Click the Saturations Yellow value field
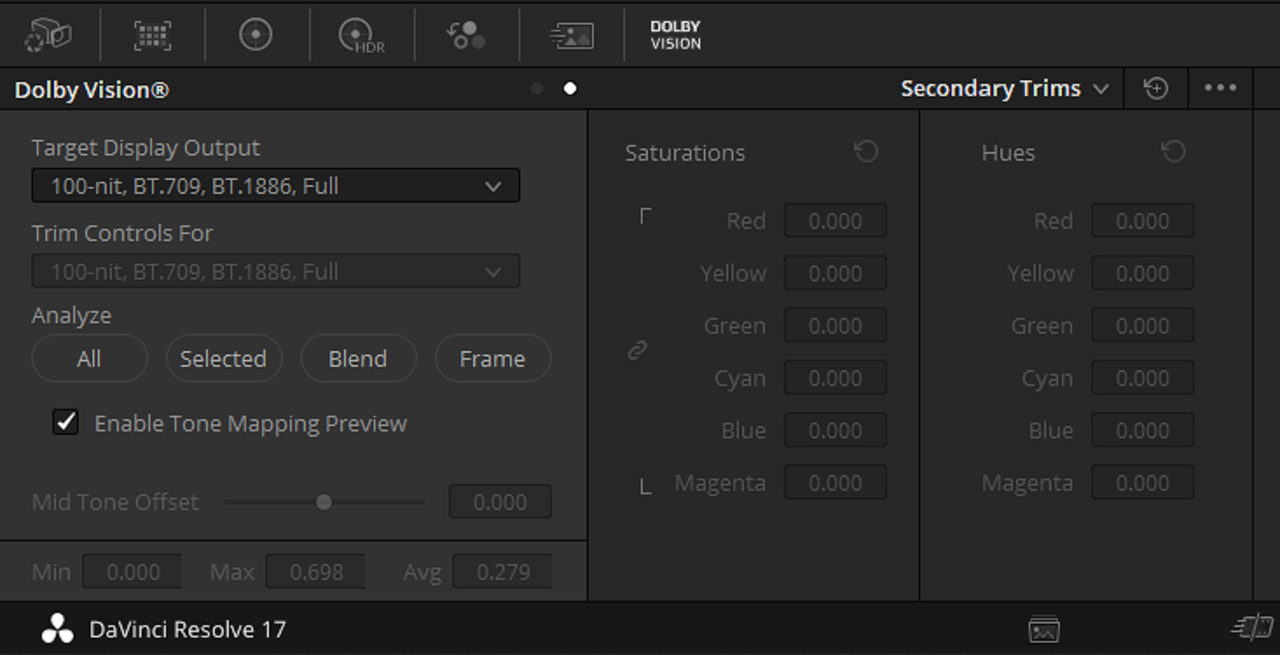Image resolution: width=1280 pixels, height=655 pixels. pos(835,273)
